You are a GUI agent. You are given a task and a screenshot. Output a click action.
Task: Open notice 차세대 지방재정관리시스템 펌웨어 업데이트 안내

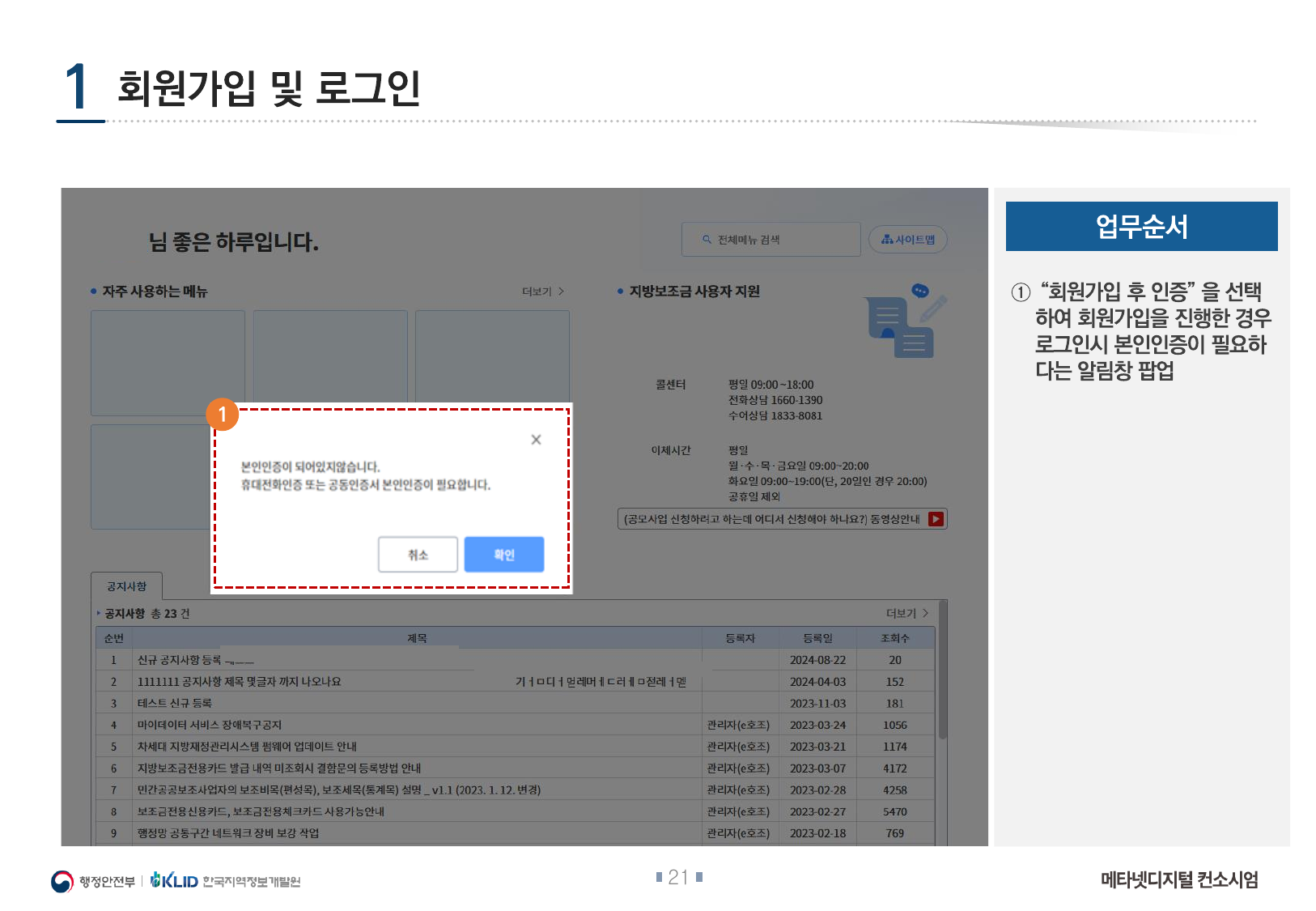[x=247, y=747]
